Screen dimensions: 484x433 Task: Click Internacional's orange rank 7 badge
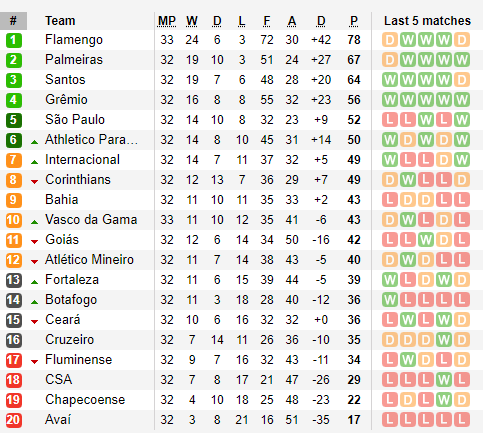tap(14, 160)
